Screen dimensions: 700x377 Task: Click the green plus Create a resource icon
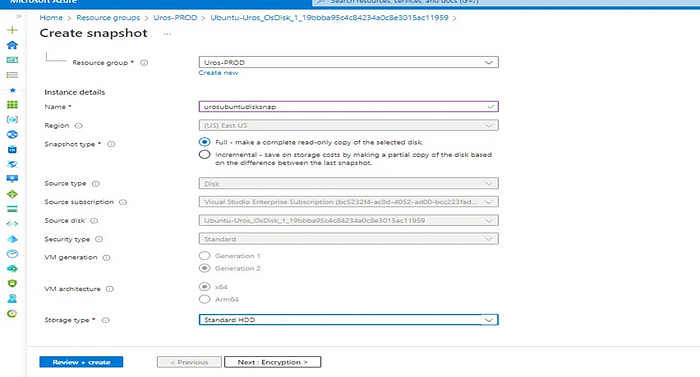(x=12, y=30)
